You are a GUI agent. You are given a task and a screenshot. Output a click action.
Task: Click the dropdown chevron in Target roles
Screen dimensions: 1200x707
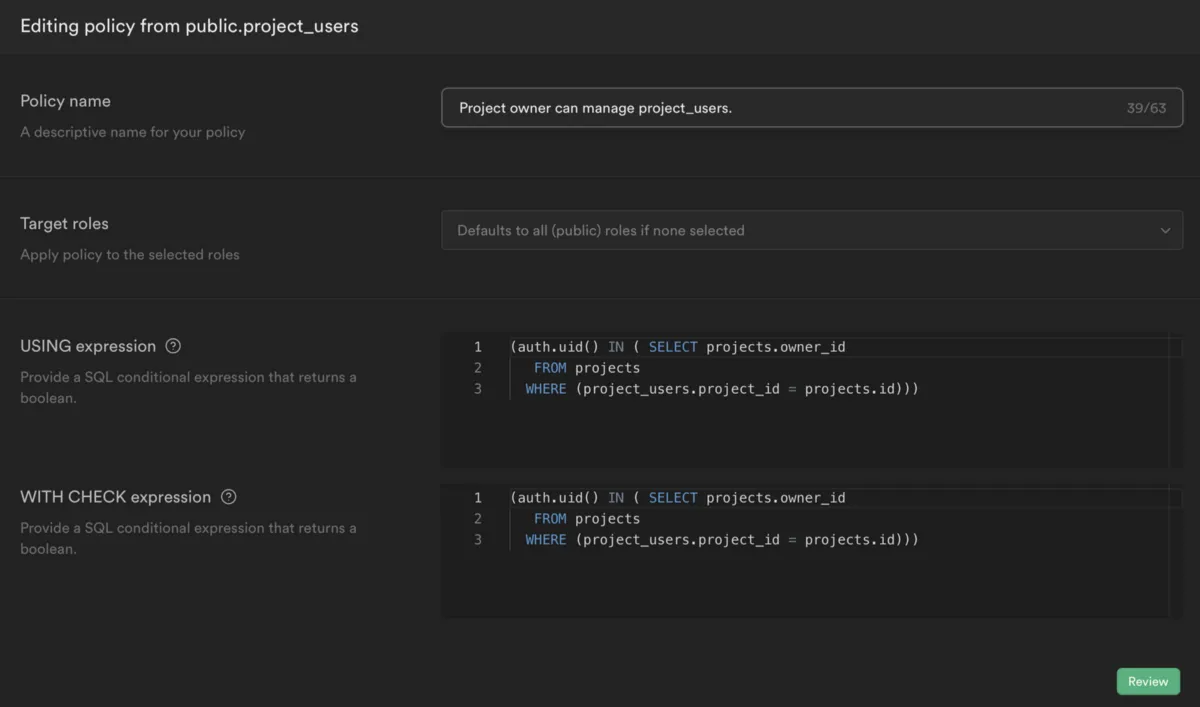(x=1165, y=230)
